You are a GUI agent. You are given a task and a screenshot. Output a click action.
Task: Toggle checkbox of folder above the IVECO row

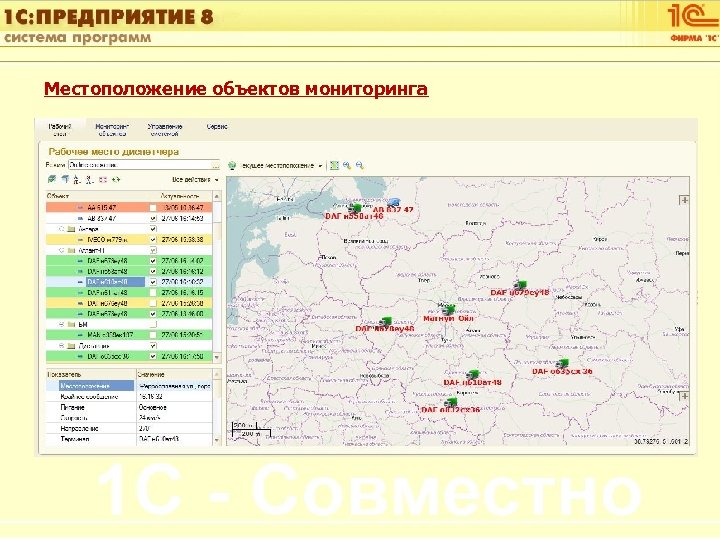tap(153, 229)
